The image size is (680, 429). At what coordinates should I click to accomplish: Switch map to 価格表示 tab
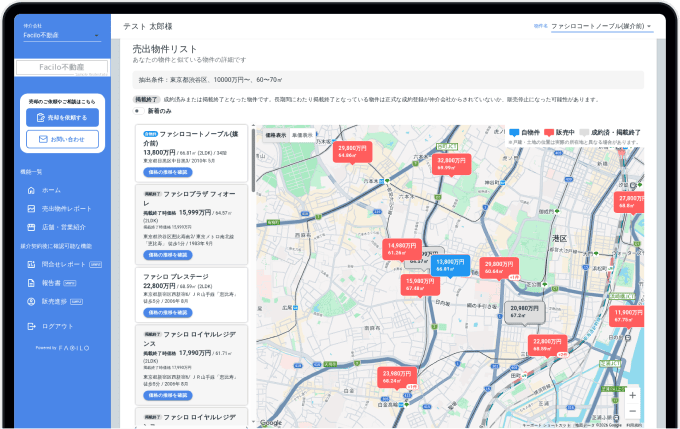tap(275, 135)
